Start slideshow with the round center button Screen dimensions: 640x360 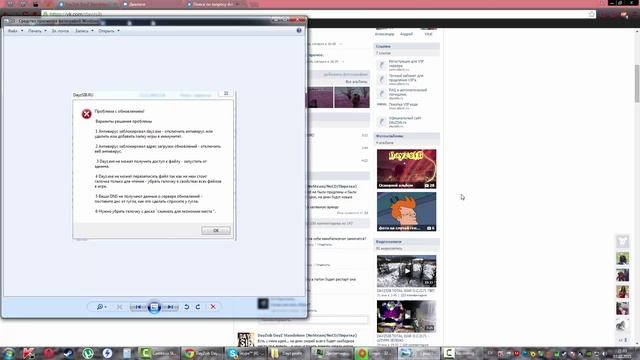pyautogui.click(x=154, y=307)
